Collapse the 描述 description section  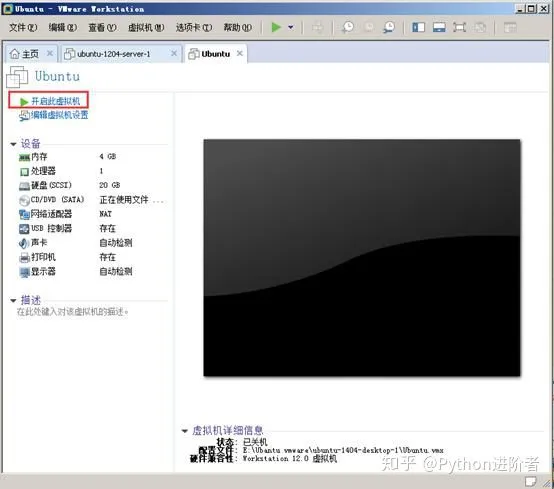point(13,301)
